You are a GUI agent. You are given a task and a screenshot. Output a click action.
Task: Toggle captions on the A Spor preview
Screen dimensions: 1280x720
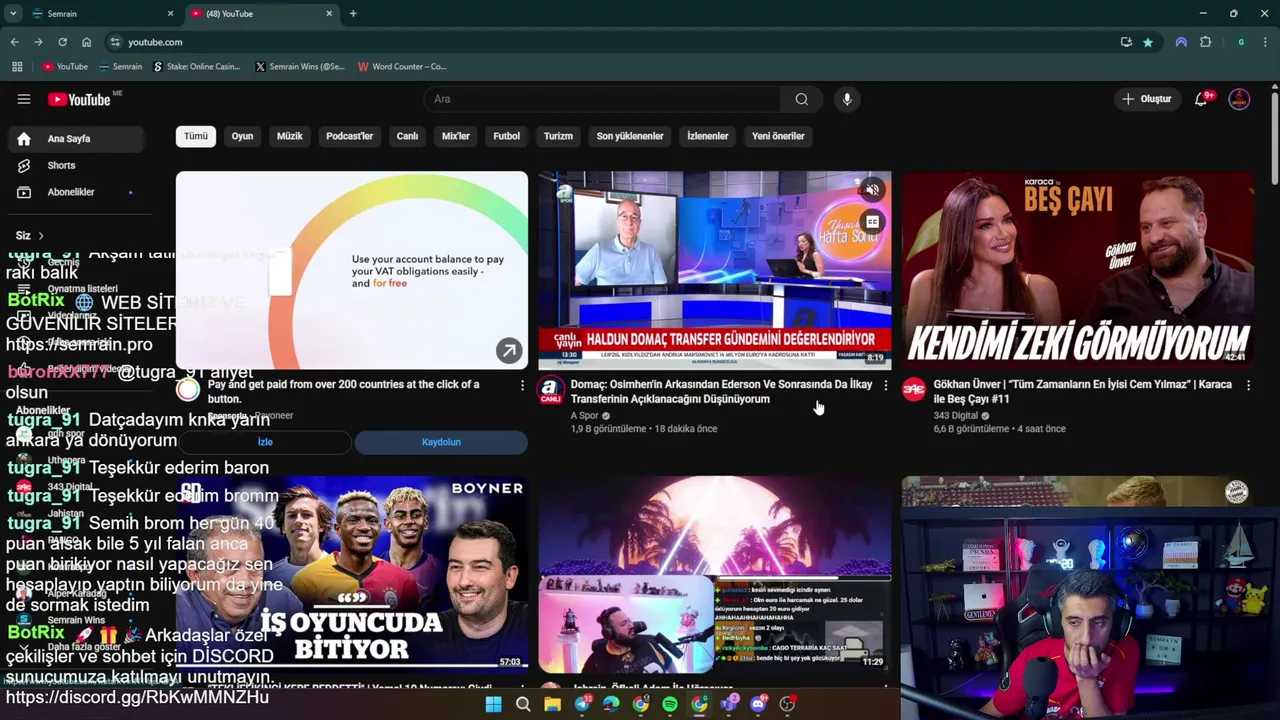pos(872,222)
